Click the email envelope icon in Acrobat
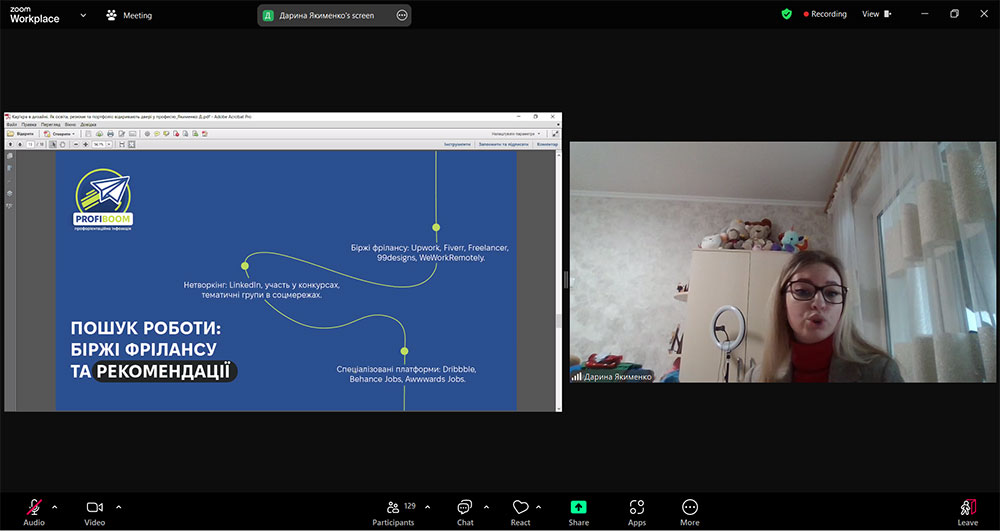1000x531 pixels. click(133, 134)
